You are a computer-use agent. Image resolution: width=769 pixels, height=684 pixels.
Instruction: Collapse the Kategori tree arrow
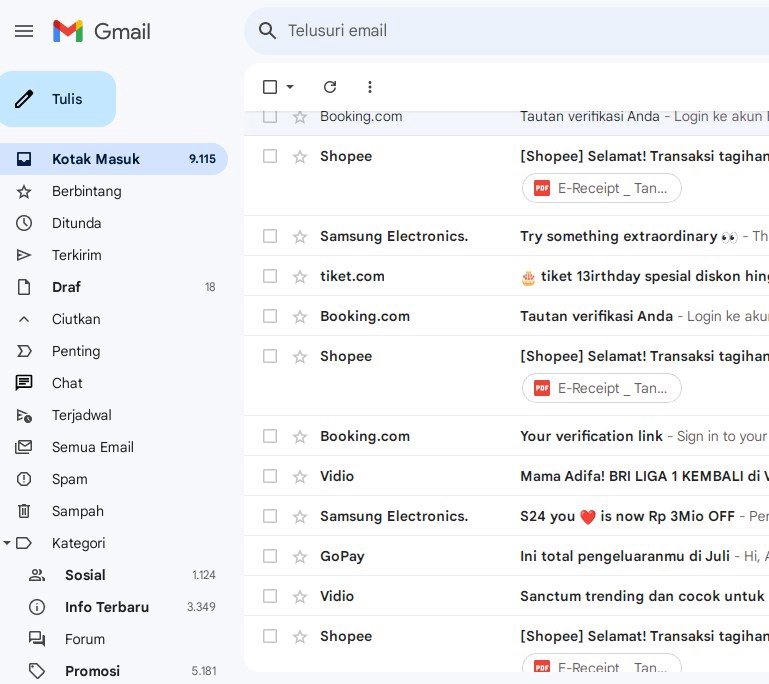point(6,543)
